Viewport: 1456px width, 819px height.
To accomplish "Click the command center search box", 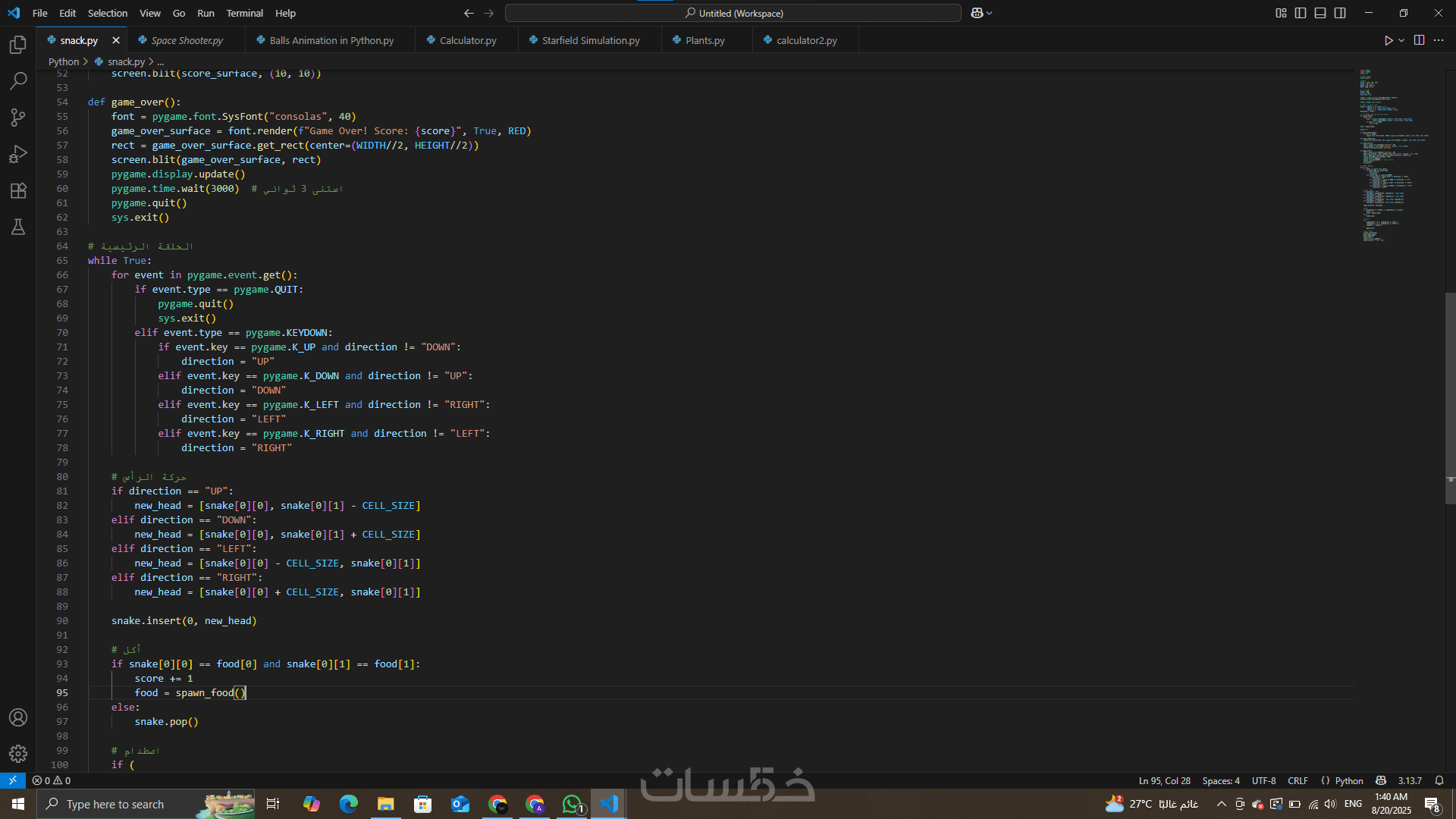I will coord(733,13).
